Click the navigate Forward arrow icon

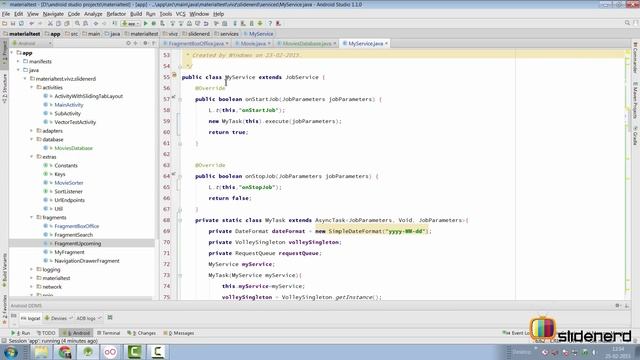coord(104,24)
